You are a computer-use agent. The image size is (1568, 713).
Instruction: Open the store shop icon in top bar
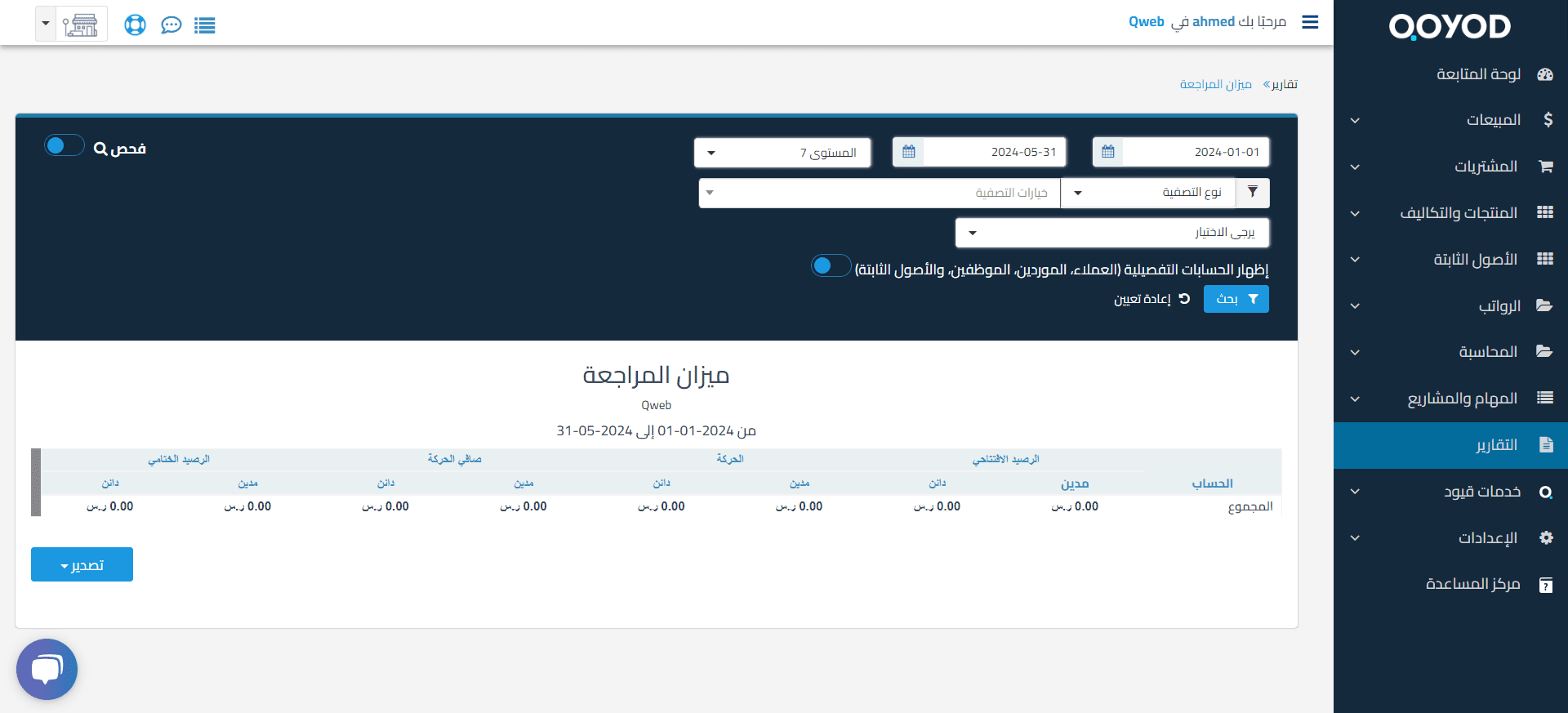pyautogui.click(x=81, y=25)
